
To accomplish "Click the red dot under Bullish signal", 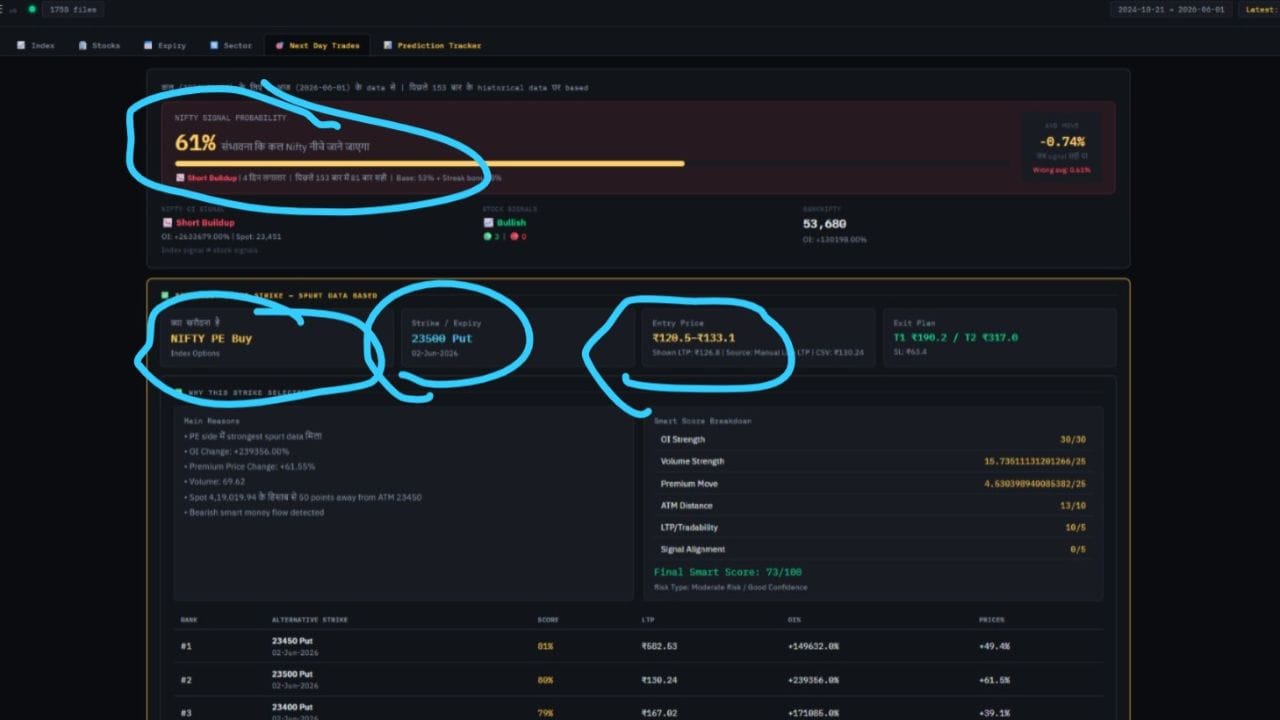I will tap(514, 237).
